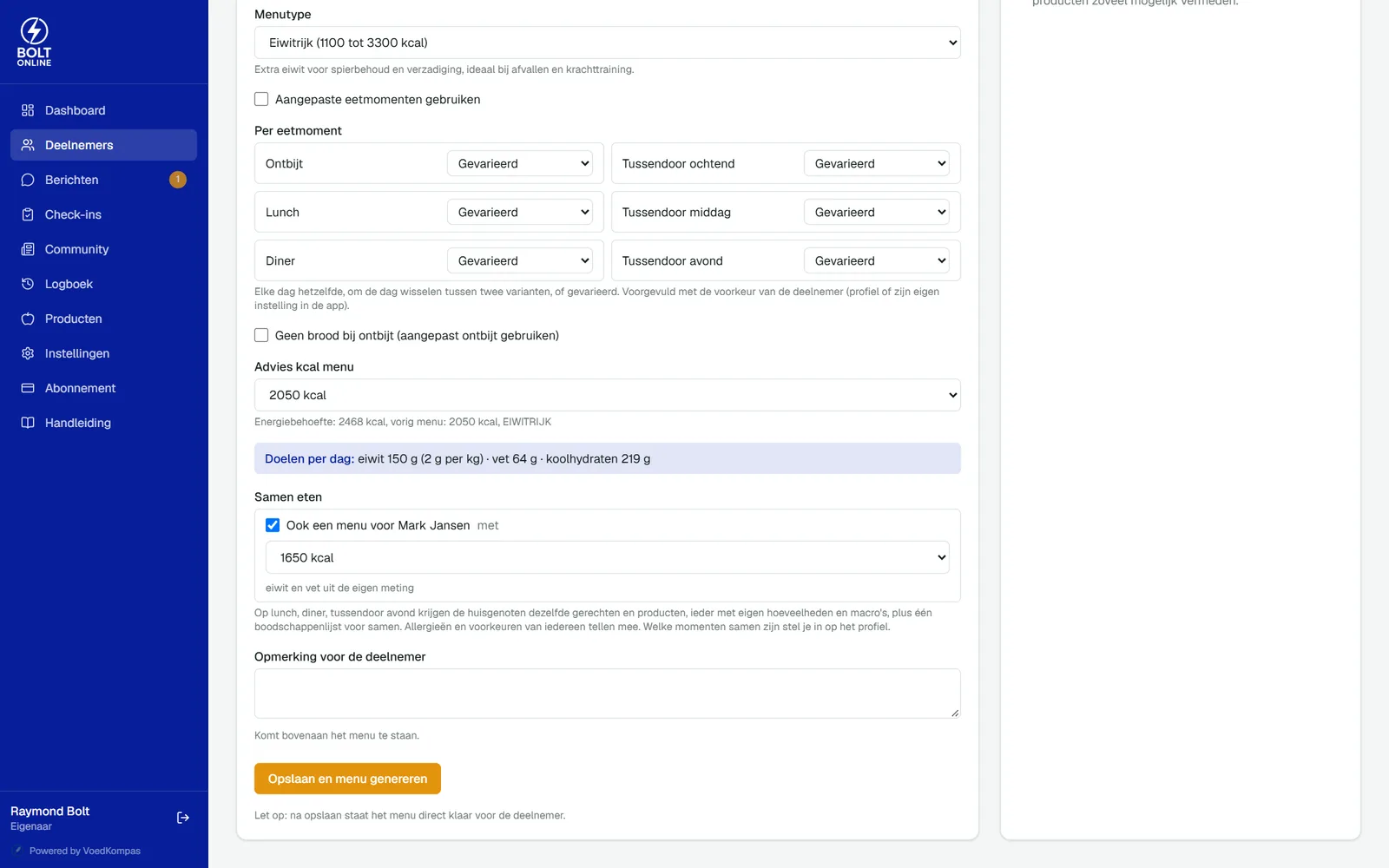Click the Powered by VoedKompas link
Screen dimensions: 1389x868
tap(85, 851)
